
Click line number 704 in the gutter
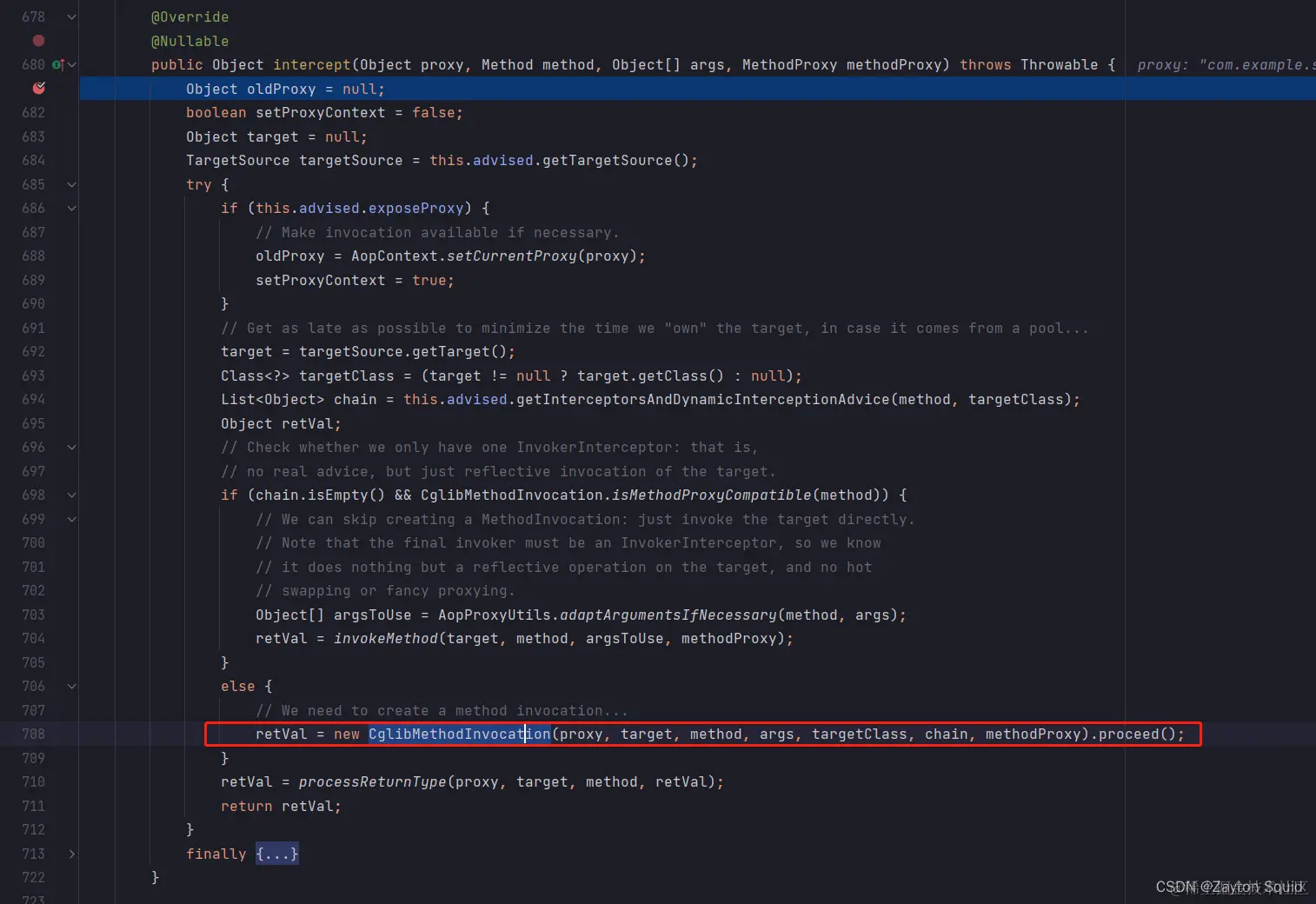click(33, 638)
